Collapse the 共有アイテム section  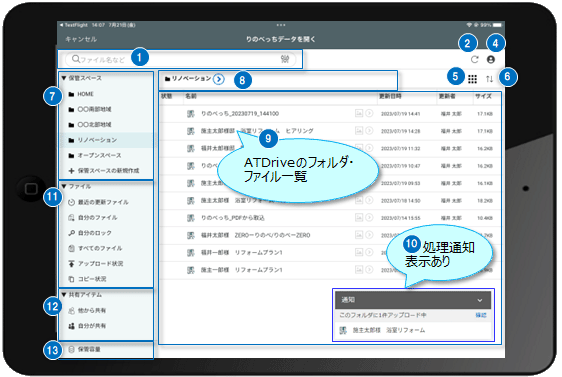coord(64,295)
